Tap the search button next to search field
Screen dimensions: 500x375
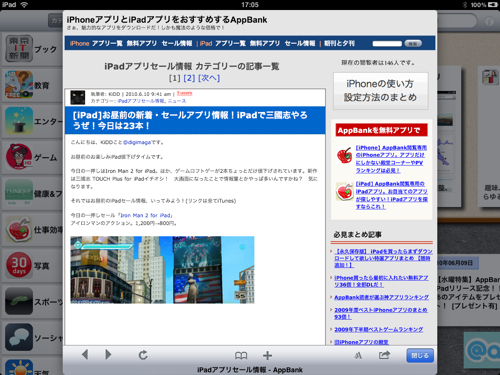pyautogui.click(x=413, y=43)
